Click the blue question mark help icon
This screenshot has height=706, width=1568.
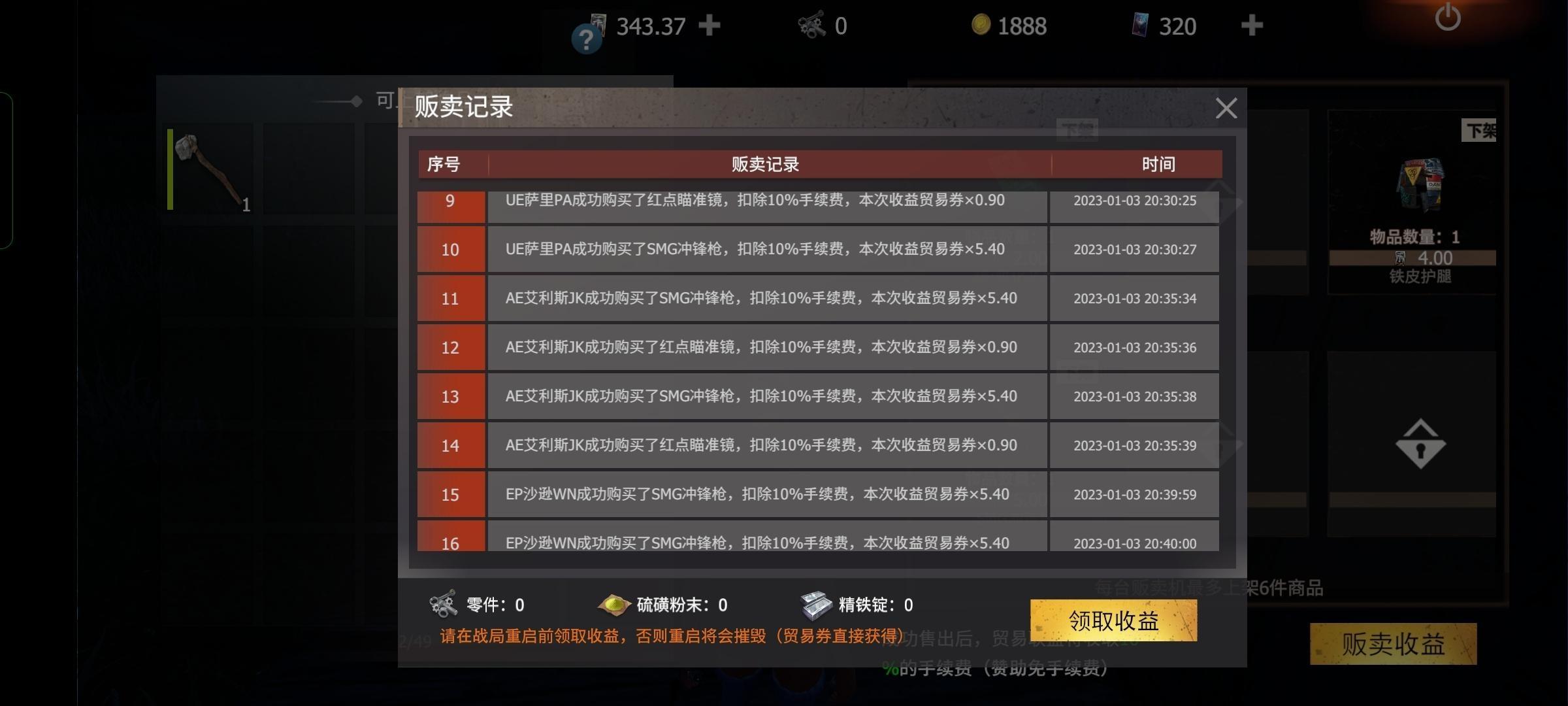coord(586,40)
